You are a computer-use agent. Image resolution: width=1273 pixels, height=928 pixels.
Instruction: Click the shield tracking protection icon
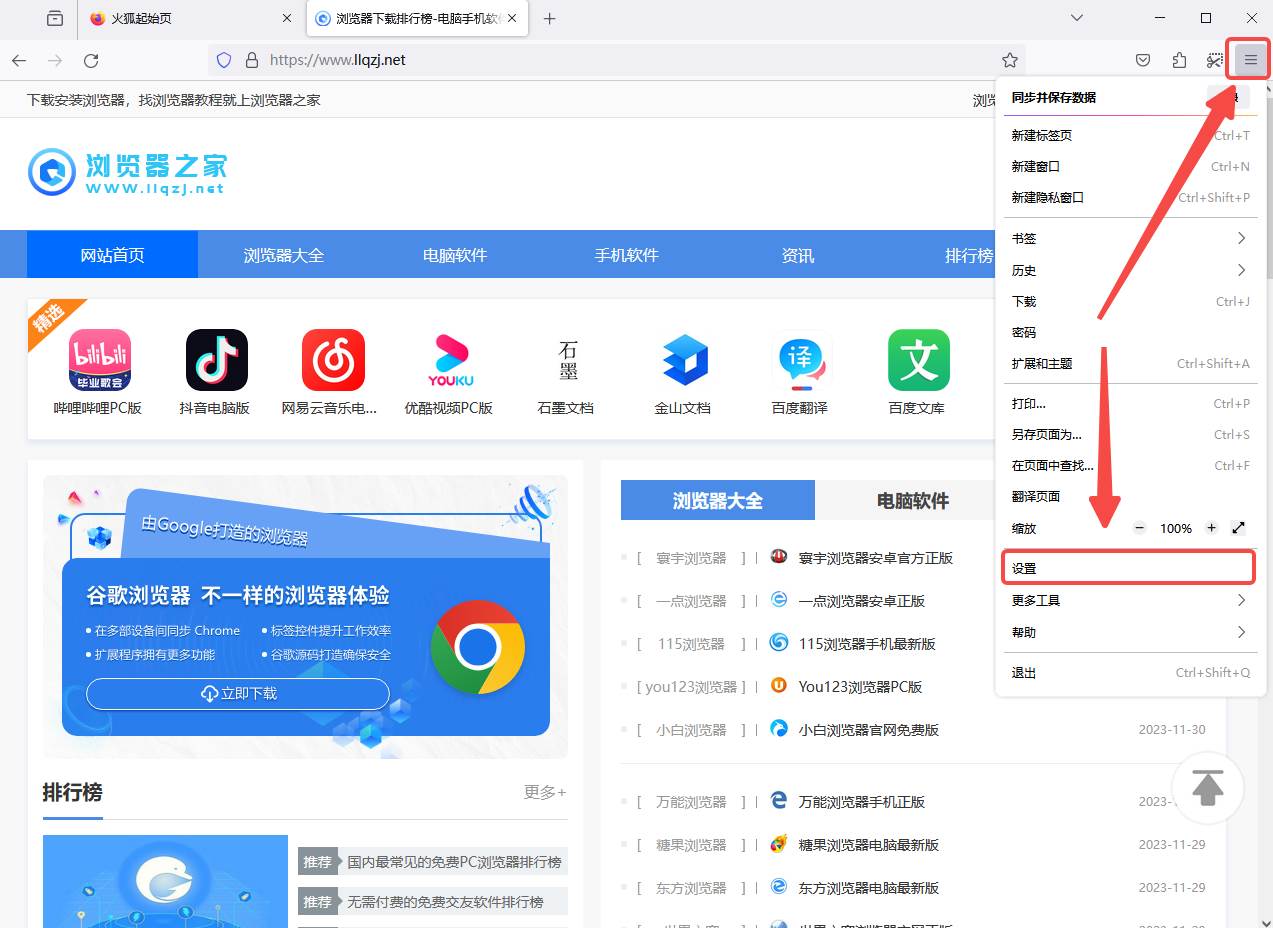click(x=224, y=60)
